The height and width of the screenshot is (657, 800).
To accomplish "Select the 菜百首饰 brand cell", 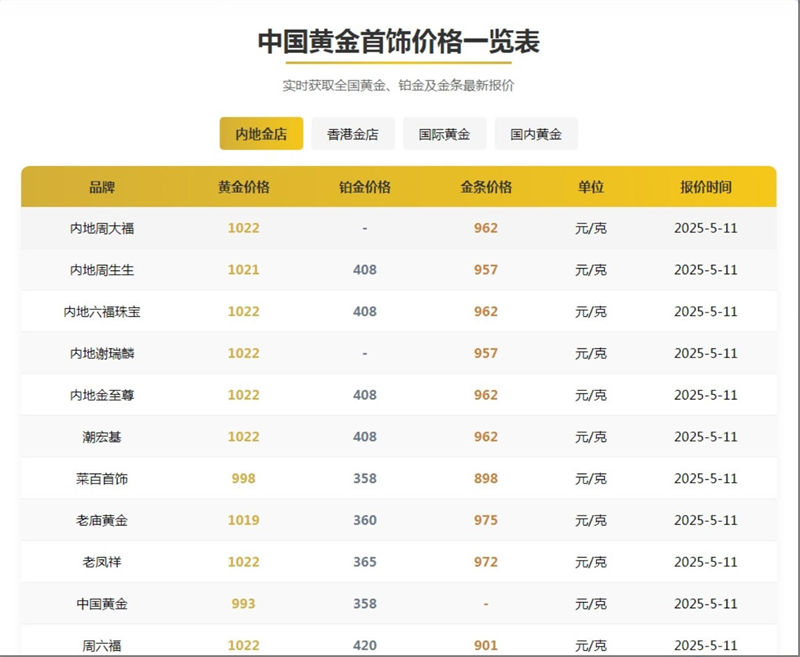I will point(102,479).
